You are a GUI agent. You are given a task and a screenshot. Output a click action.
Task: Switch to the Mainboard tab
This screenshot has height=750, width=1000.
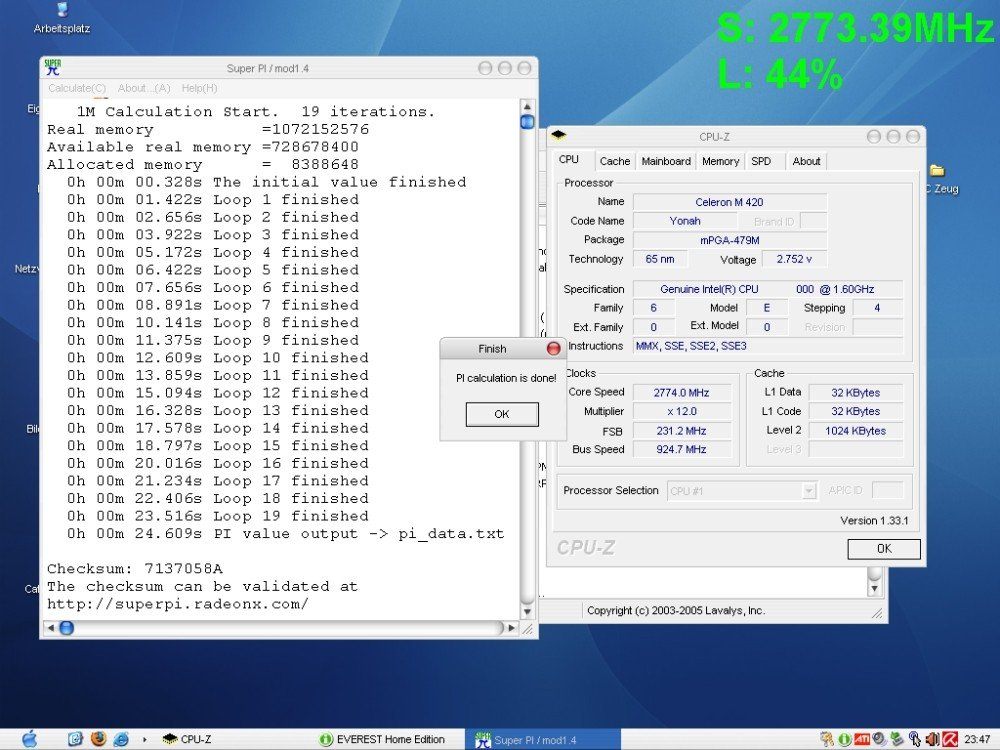(666, 161)
